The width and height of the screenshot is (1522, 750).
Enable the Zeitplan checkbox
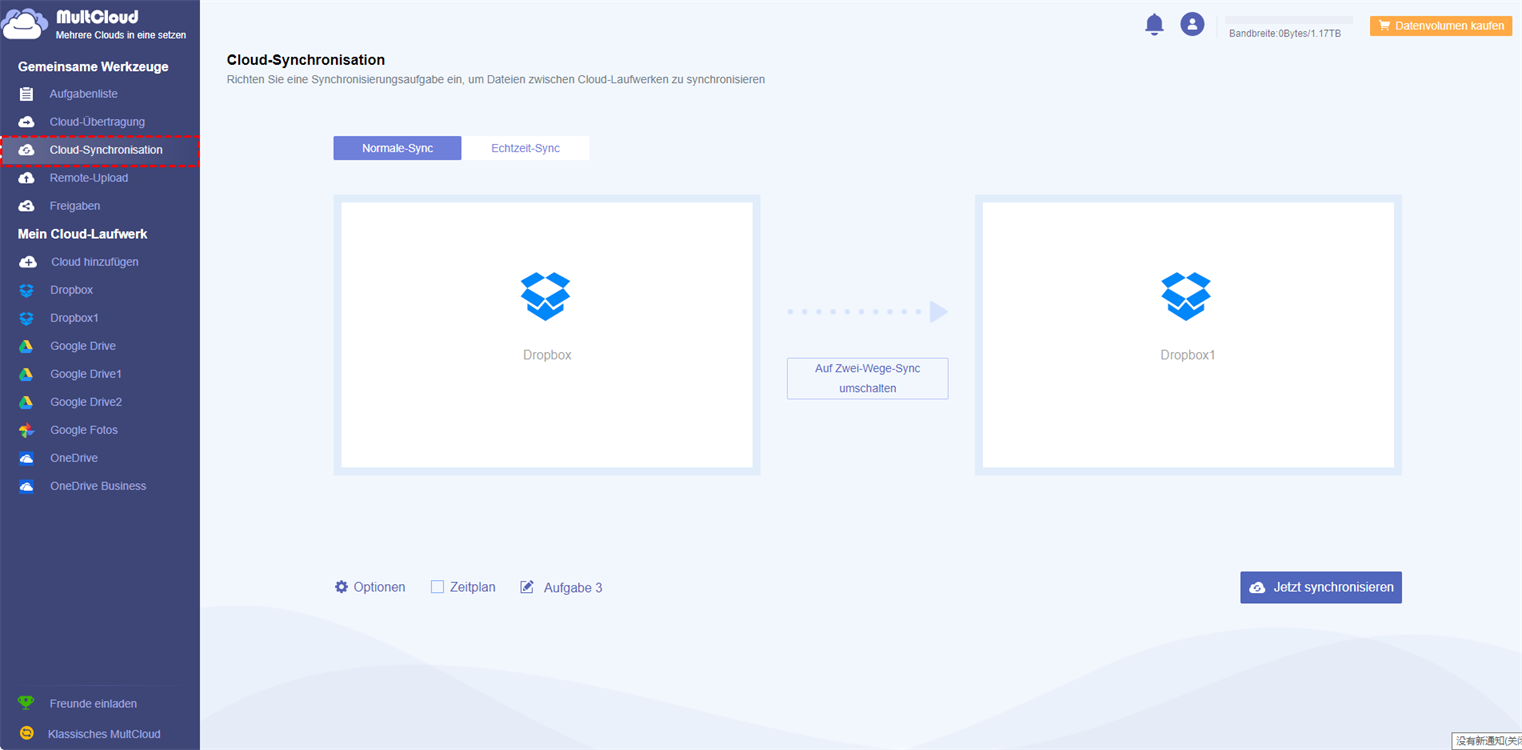[437, 587]
